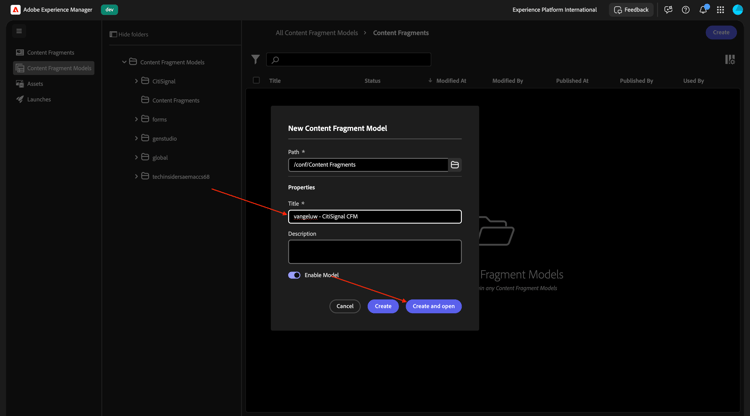Click the Content Fragments sidebar icon
750x416 pixels.
click(20, 53)
